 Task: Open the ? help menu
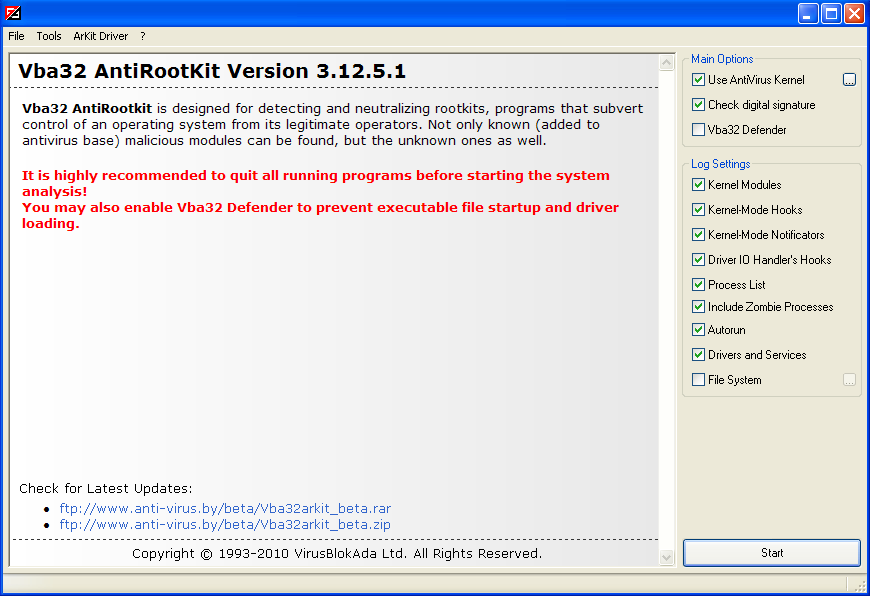(x=143, y=36)
